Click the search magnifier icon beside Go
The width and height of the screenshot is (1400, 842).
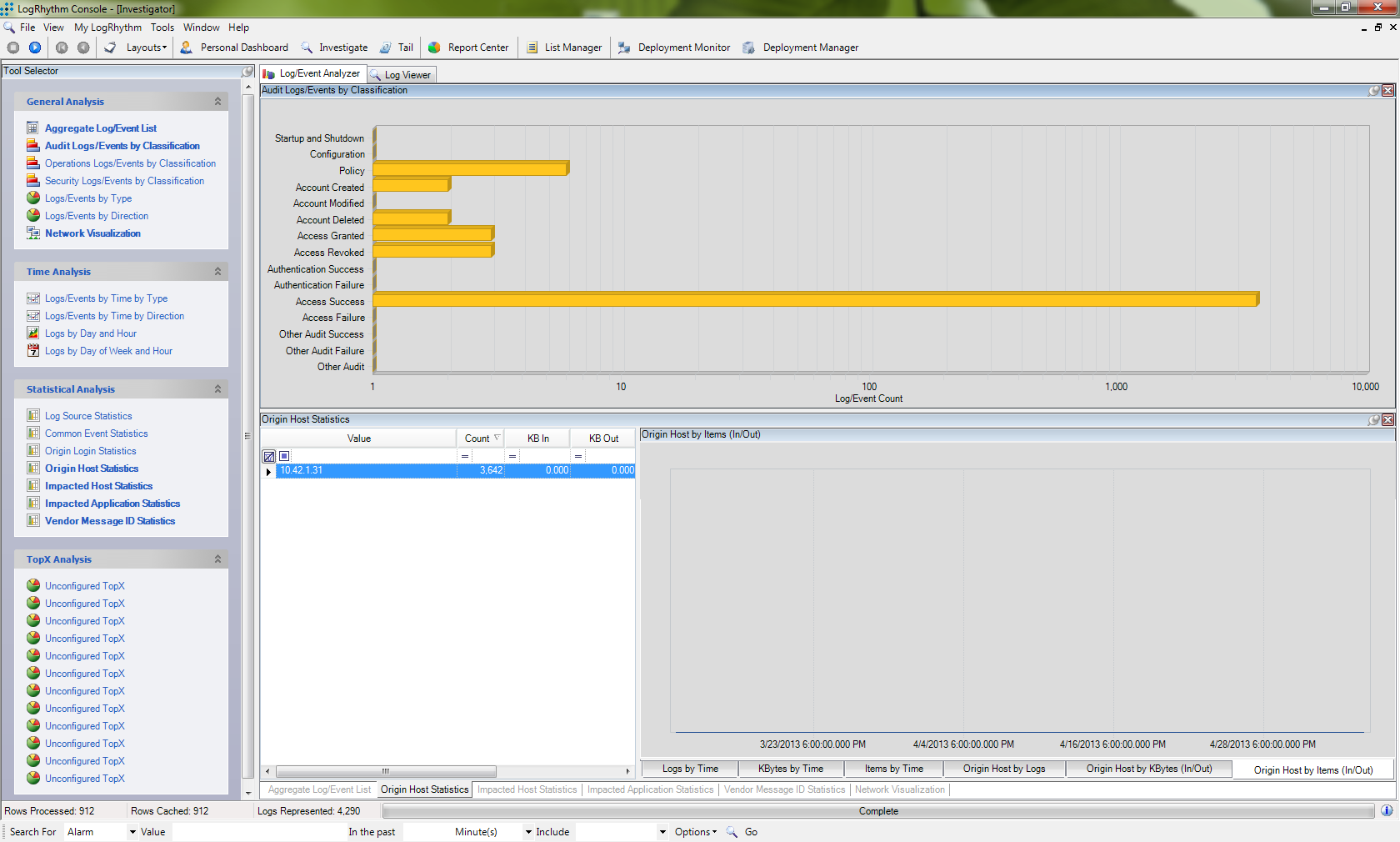pos(732,832)
